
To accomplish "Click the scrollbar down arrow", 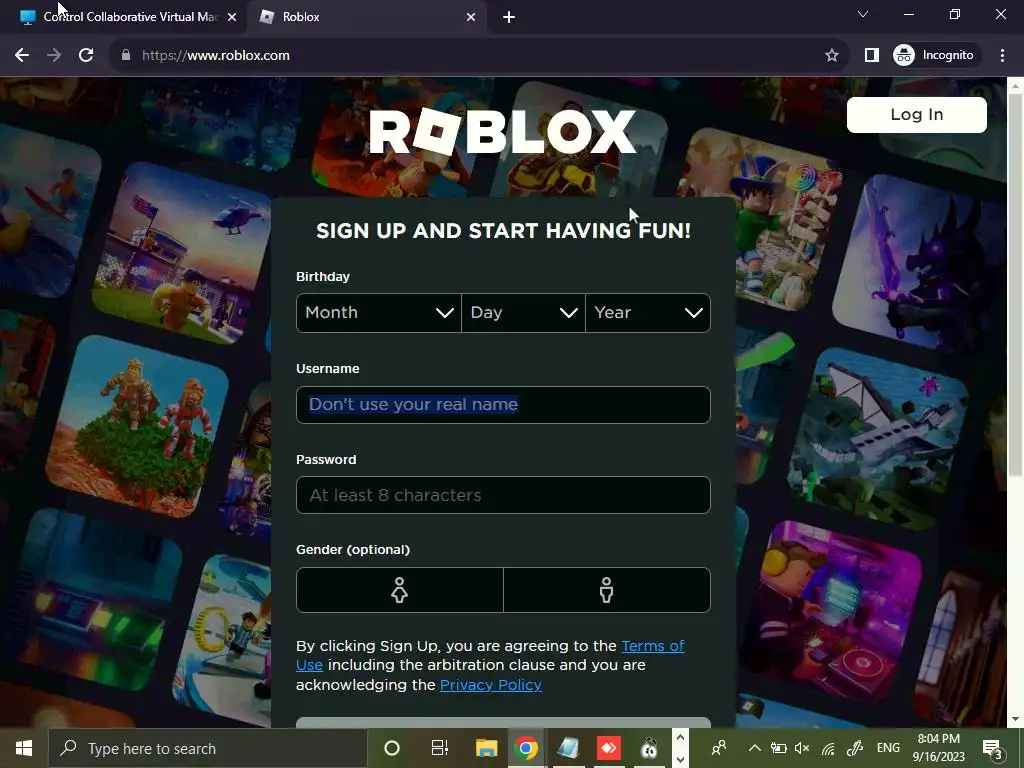I will [x=1015, y=720].
